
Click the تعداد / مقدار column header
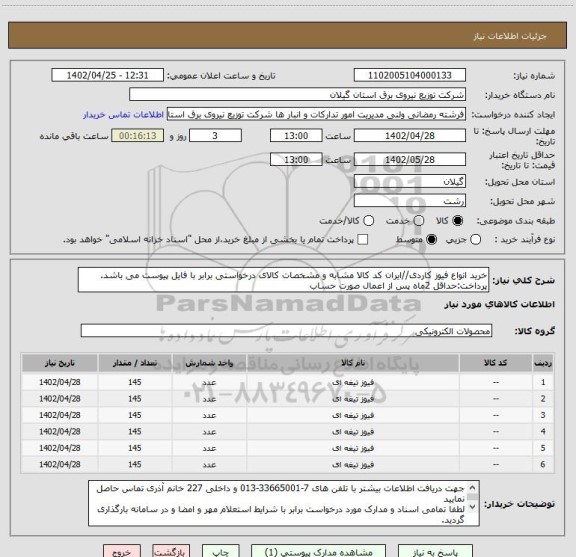[135, 363]
